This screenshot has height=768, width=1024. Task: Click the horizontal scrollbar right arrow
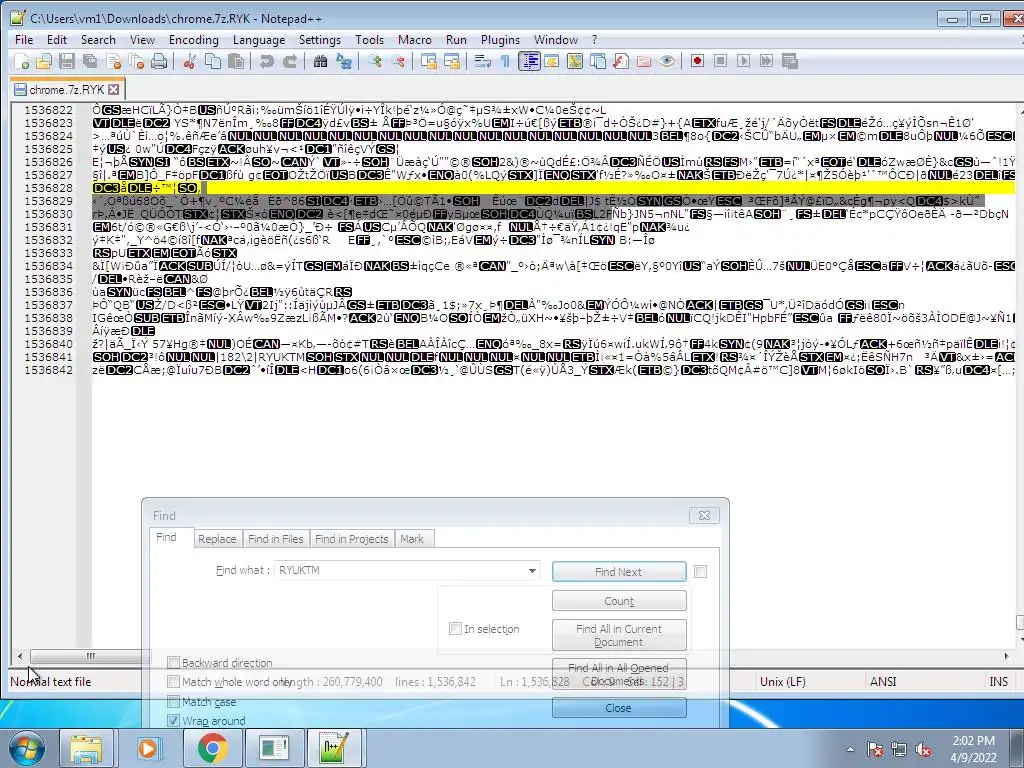click(x=1006, y=656)
